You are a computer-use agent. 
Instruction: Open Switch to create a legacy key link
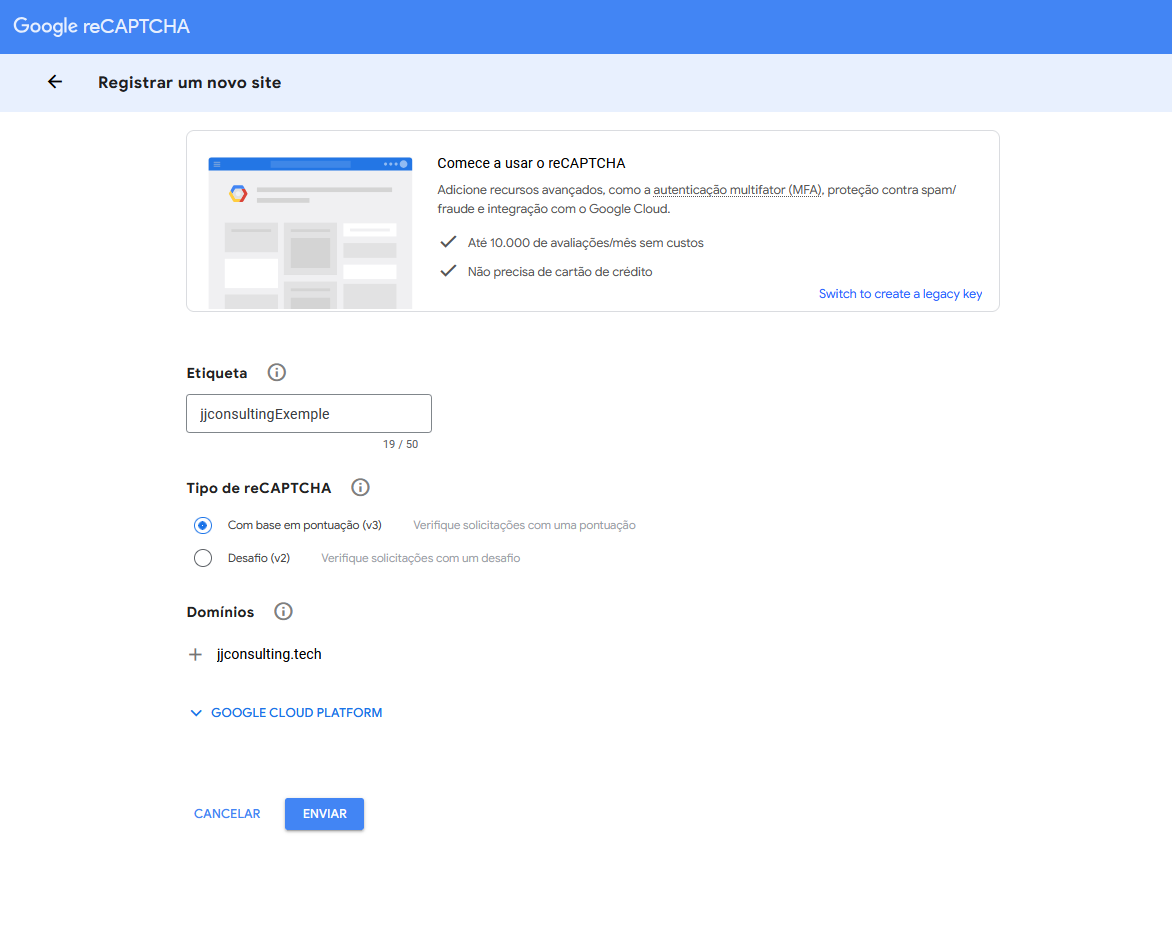click(x=900, y=294)
